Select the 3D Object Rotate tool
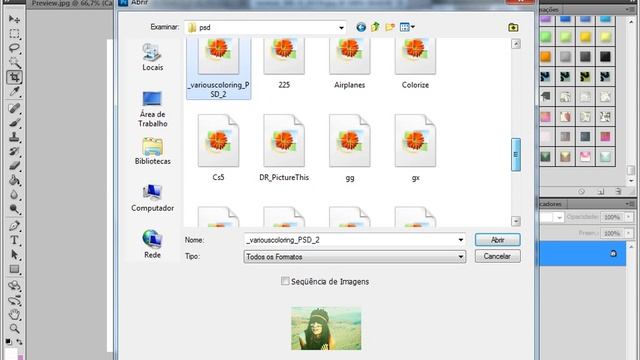 pyautogui.click(x=14, y=285)
